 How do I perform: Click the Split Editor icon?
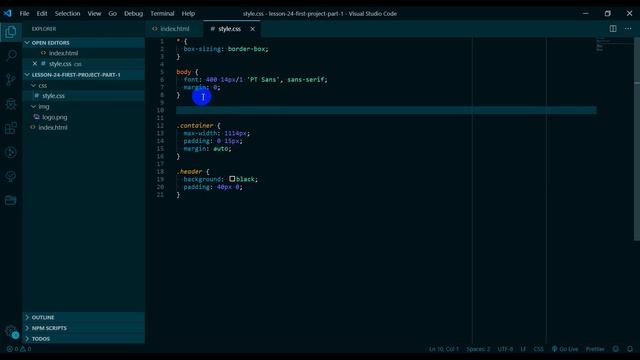click(x=613, y=29)
